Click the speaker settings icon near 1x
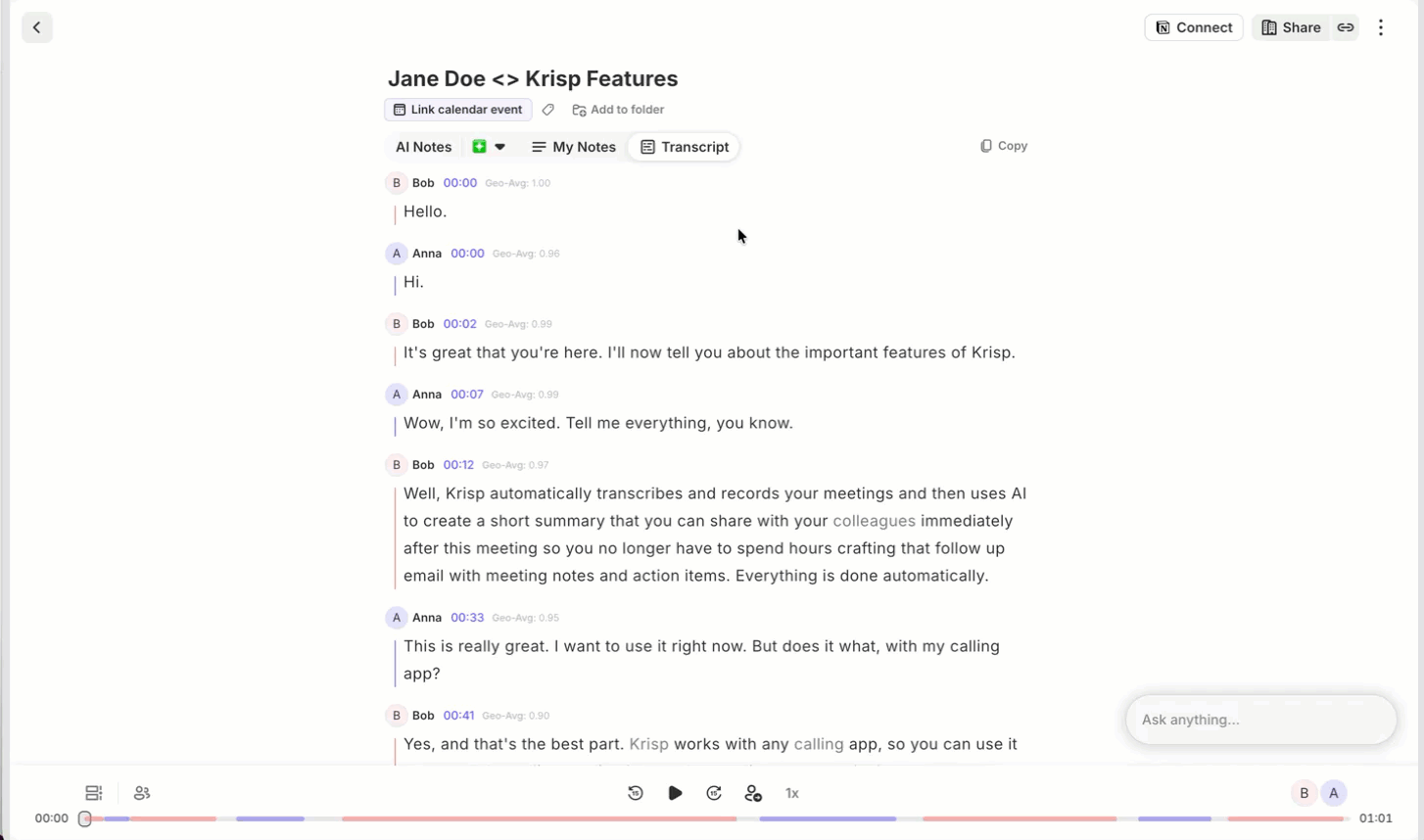The width and height of the screenshot is (1424, 840). (x=753, y=793)
